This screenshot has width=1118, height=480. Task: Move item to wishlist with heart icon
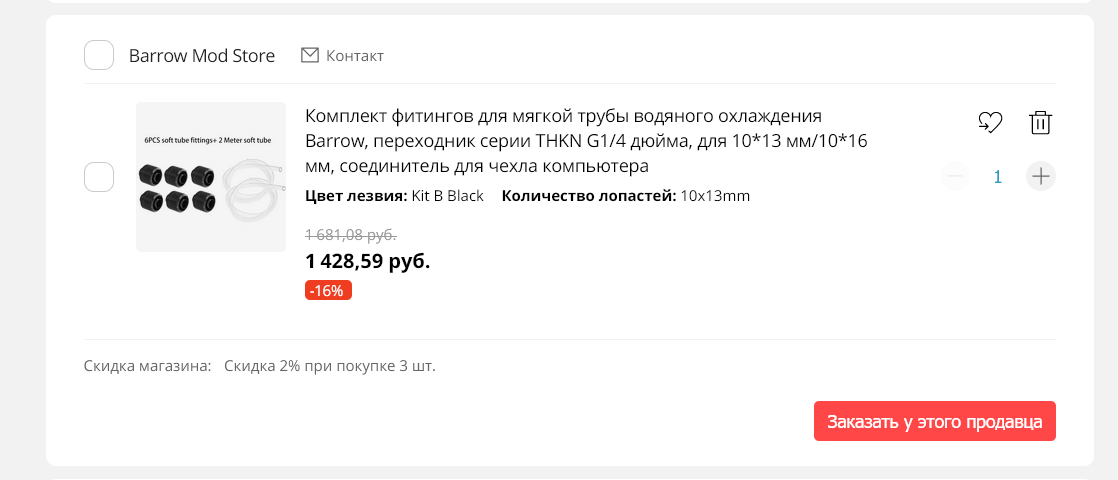[989, 123]
